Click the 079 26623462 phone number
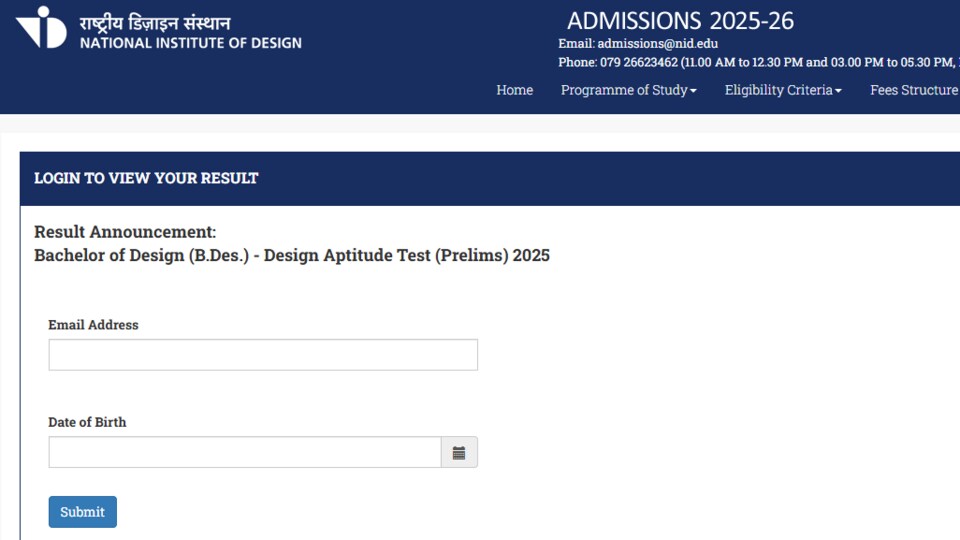The image size is (960, 540). pos(639,62)
